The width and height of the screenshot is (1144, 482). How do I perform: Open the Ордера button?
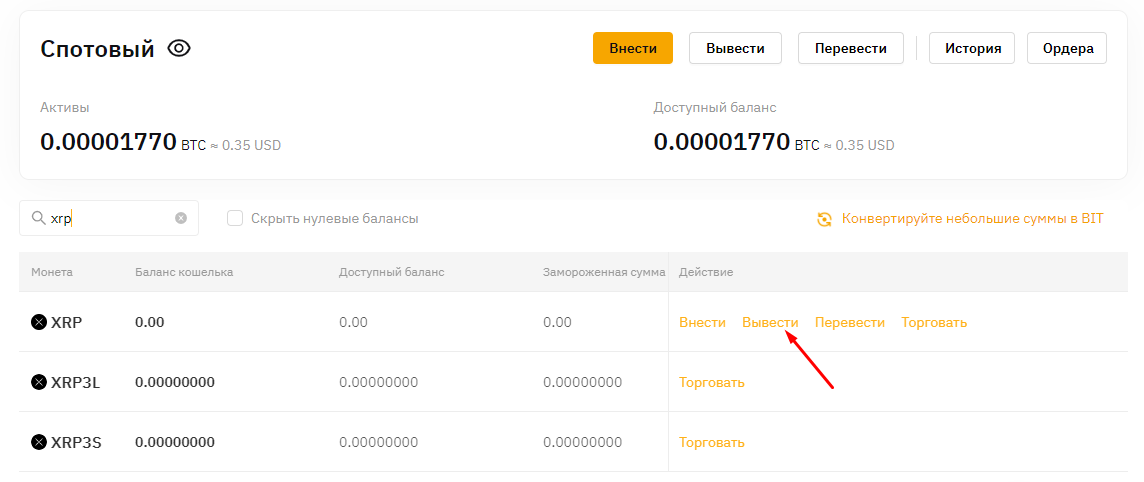click(1067, 48)
